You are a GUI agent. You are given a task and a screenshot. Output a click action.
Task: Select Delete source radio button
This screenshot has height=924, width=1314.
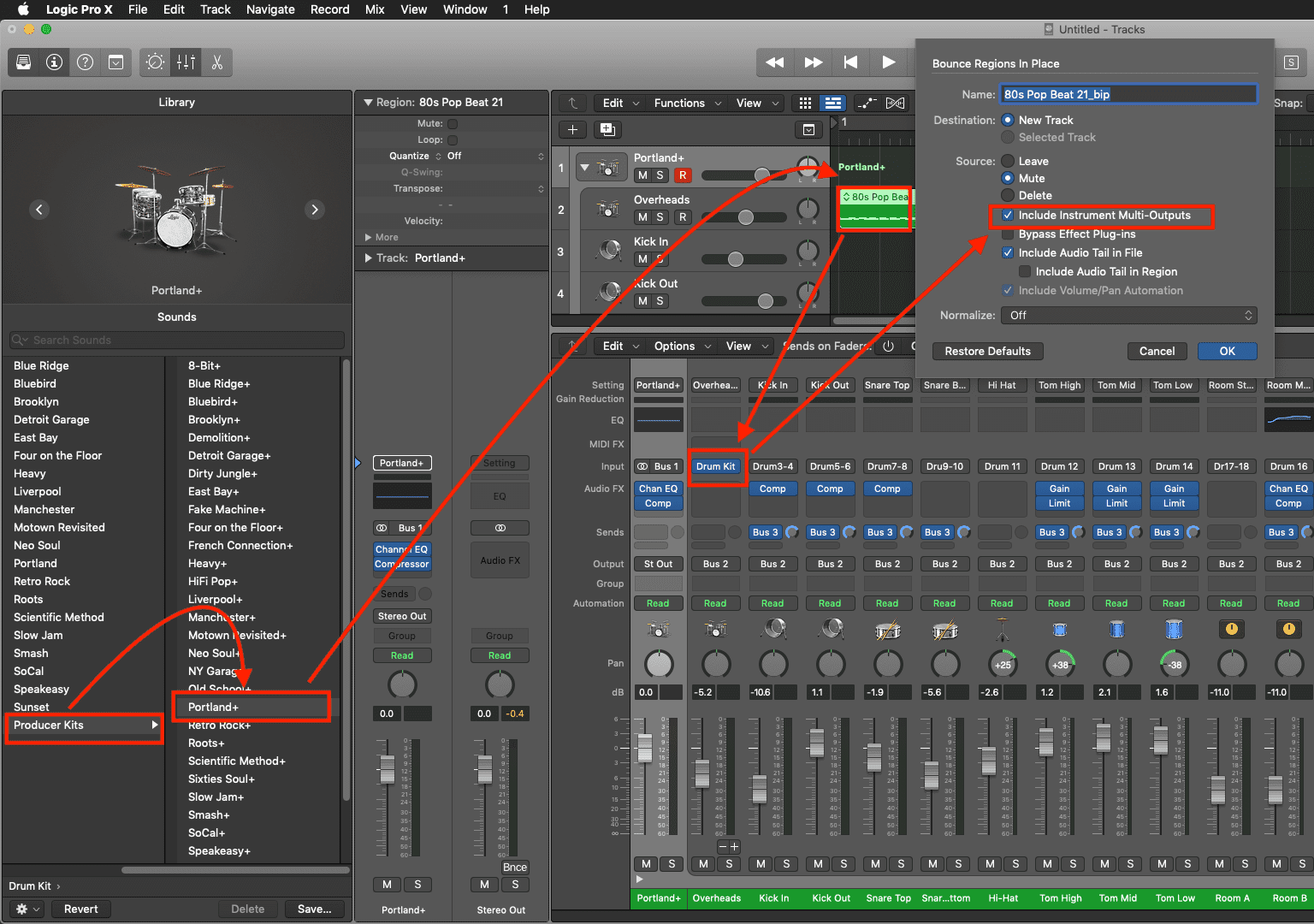(1008, 196)
